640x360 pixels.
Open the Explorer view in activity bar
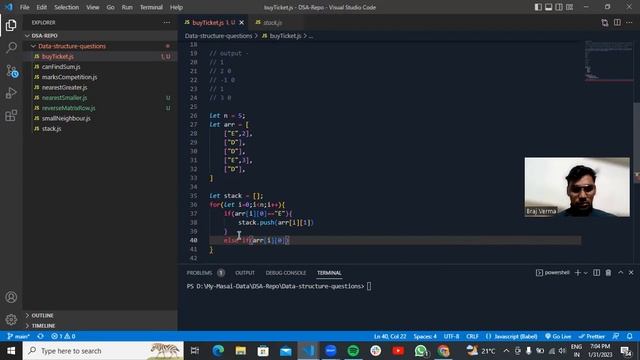pos(11,25)
